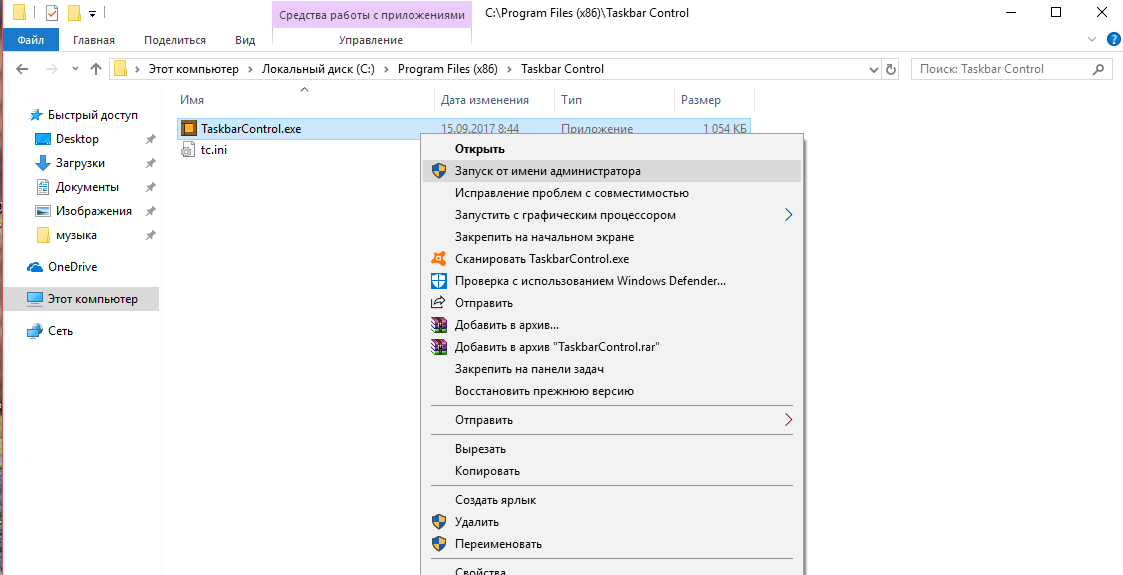Click the WinRAR icon next to 'Добавить в архив...'
This screenshot has height=575, width=1123.
tap(438, 325)
